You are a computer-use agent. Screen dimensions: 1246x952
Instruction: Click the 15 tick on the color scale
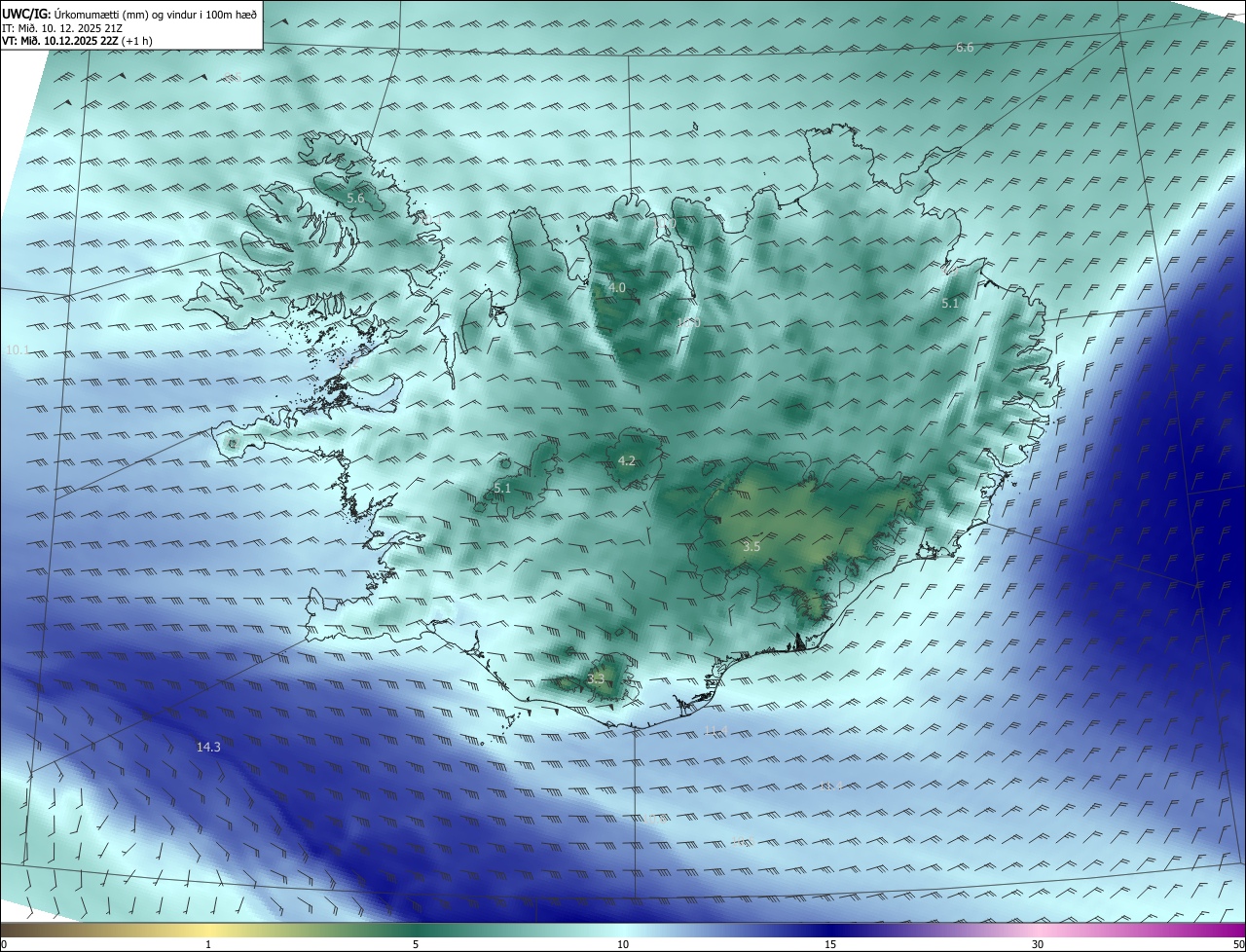point(830,944)
